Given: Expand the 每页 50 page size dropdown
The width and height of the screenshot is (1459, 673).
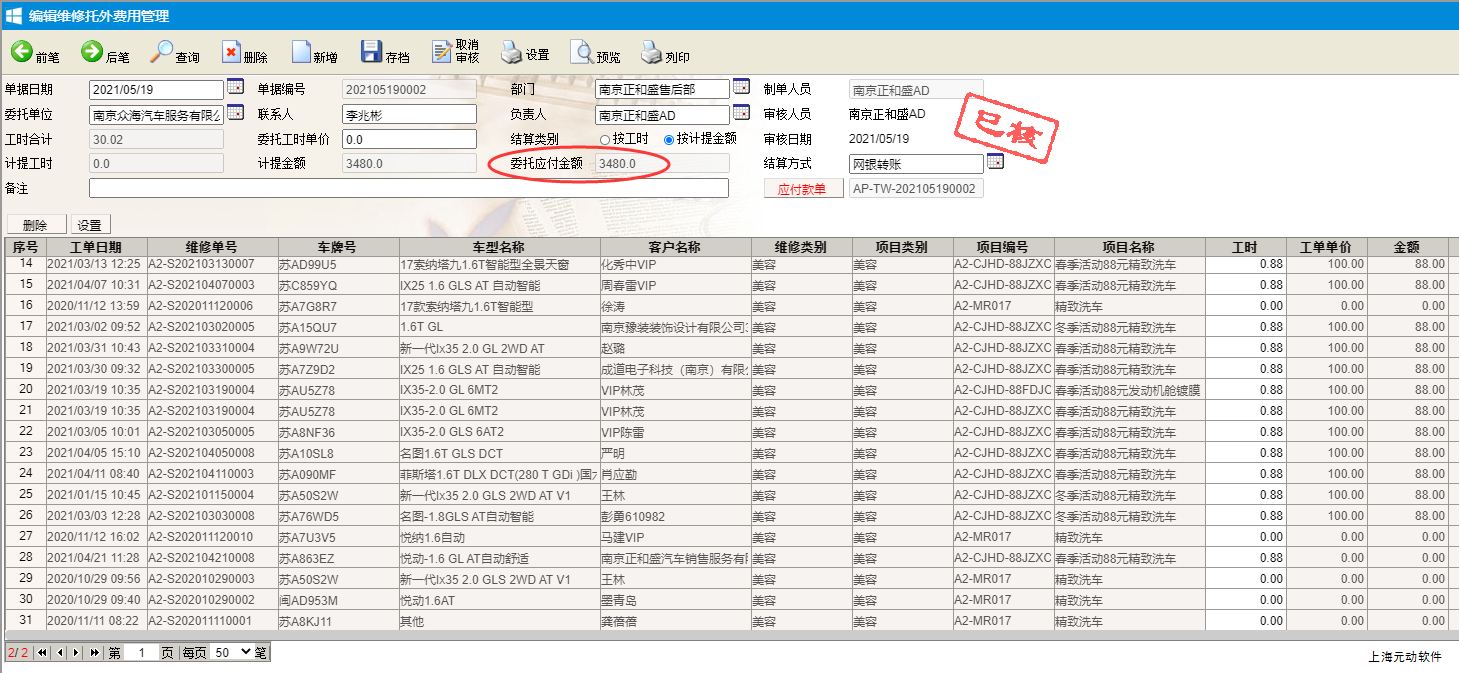Looking at the screenshot, I should pyautogui.click(x=232, y=652).
